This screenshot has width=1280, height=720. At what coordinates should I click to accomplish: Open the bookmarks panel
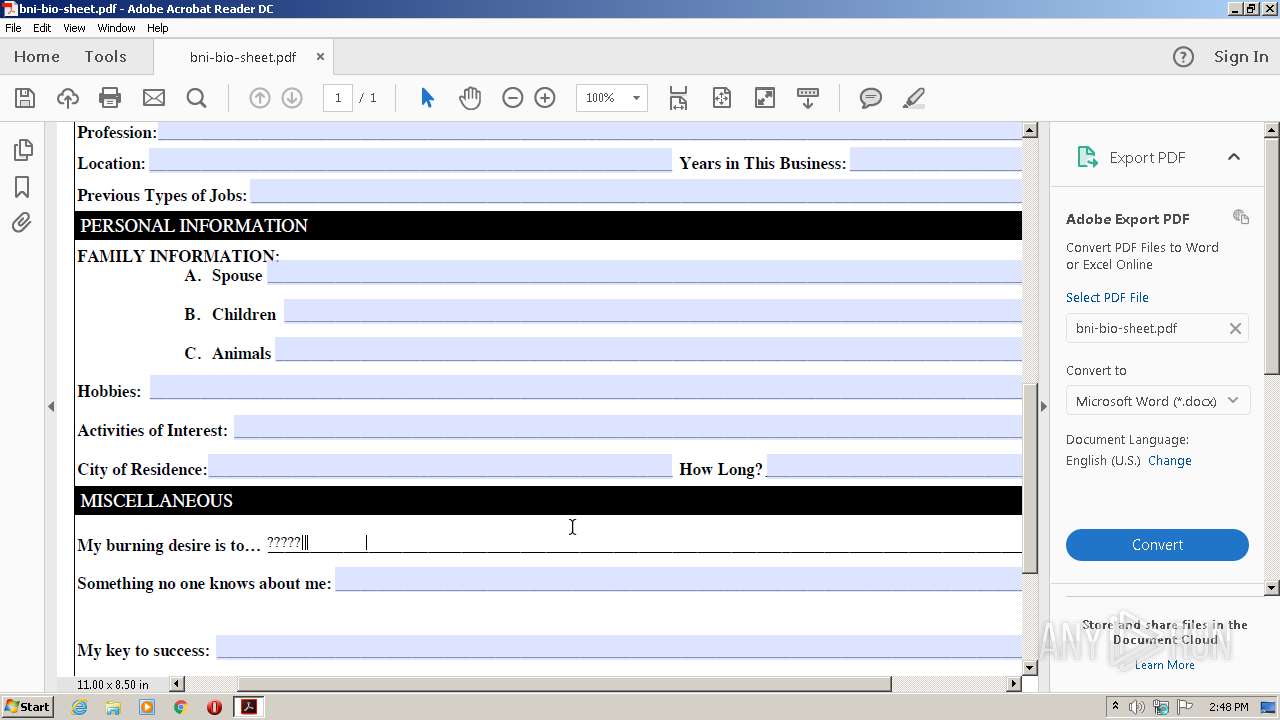tap(22, 187)
